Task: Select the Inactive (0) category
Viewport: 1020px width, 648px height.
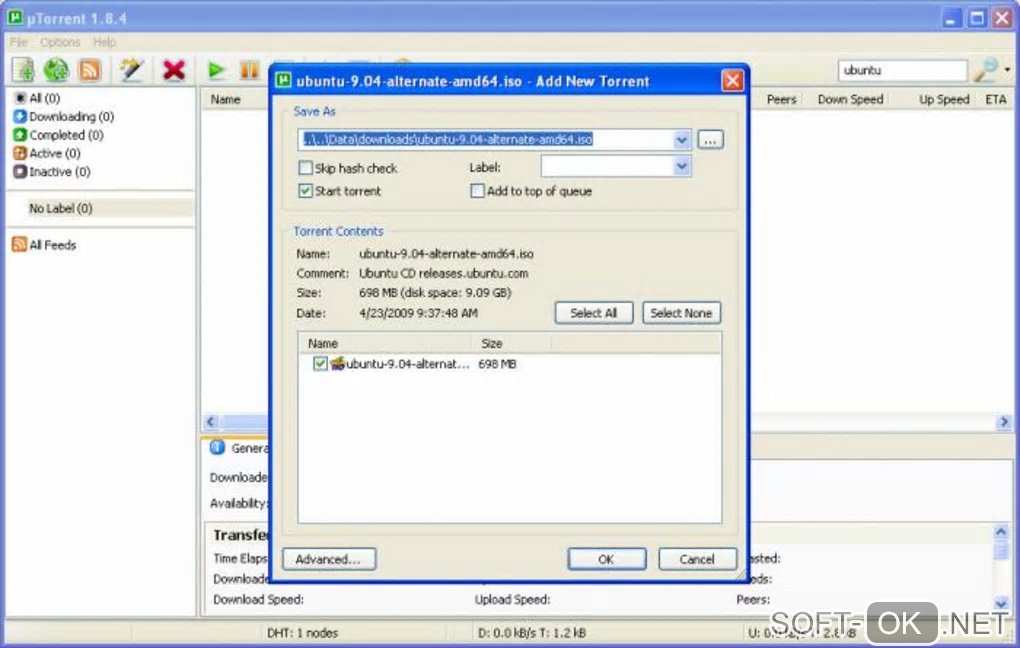Action: (x=52, y=172)
